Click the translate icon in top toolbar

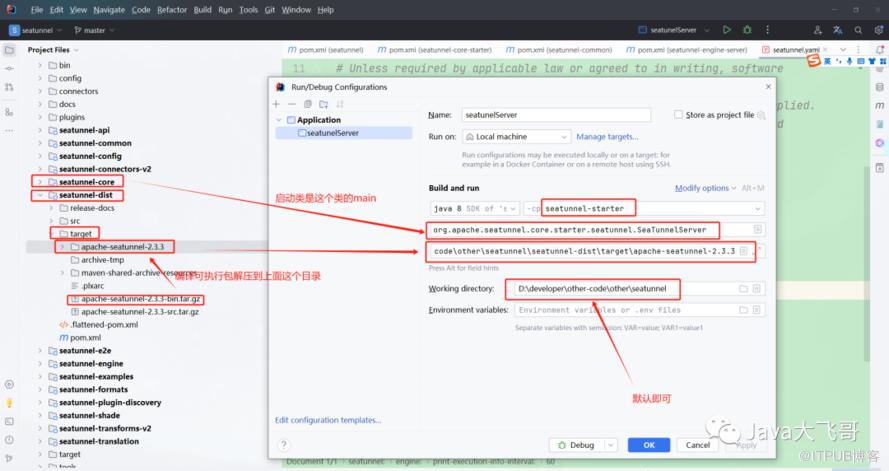838,30
